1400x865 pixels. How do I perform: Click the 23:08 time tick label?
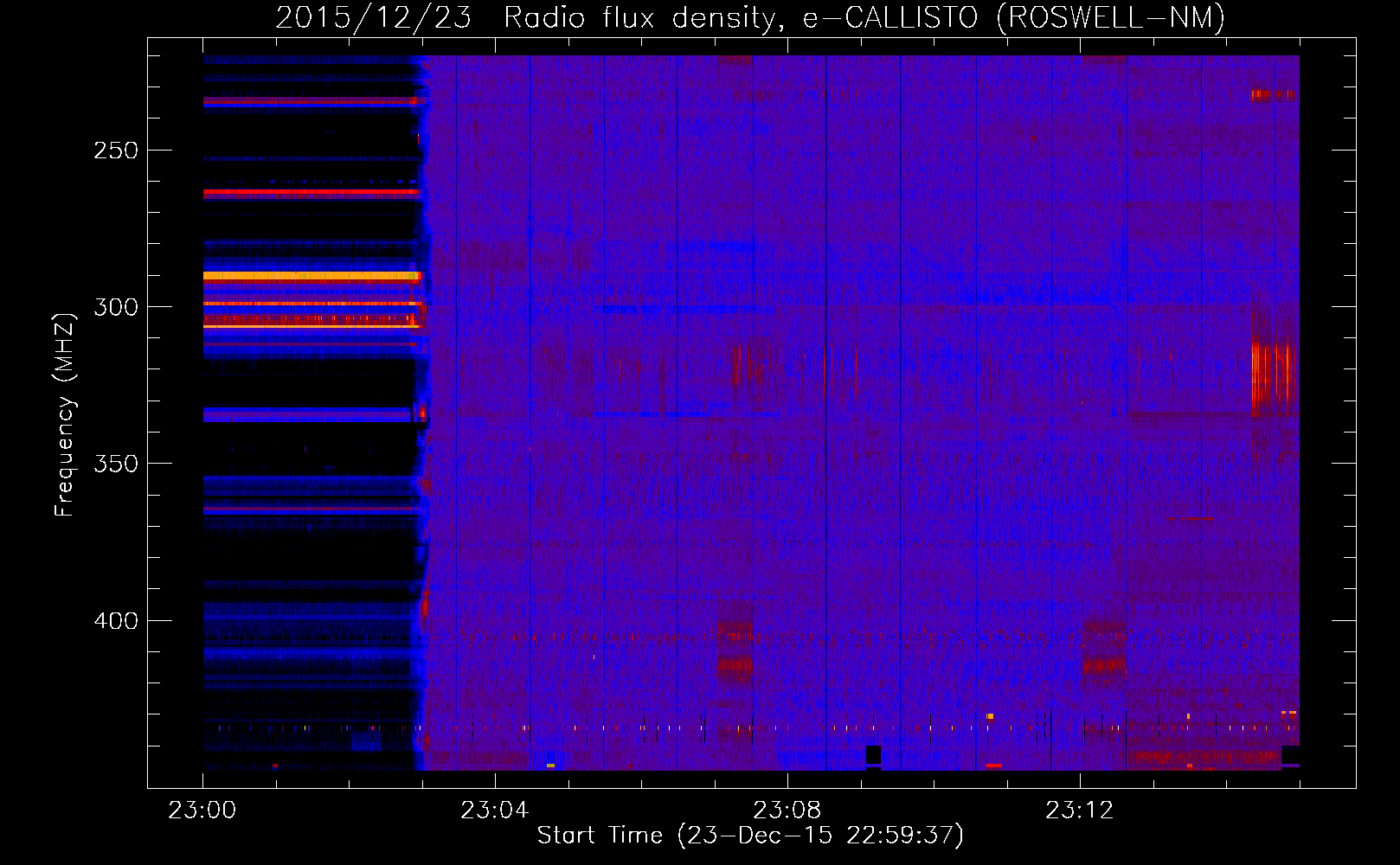[x=787, y=810]
